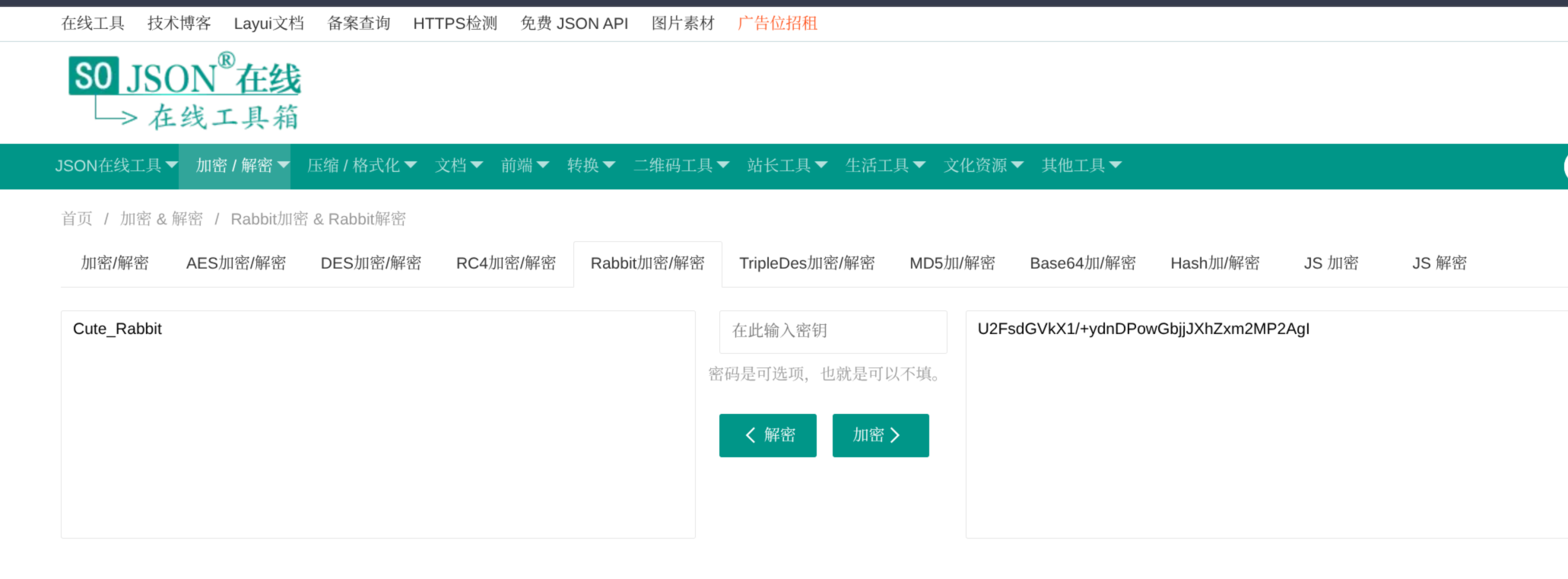The image size is (1568, 579).
Task: Open the 二维码工具 dropdown
Action: click(681, 166)
